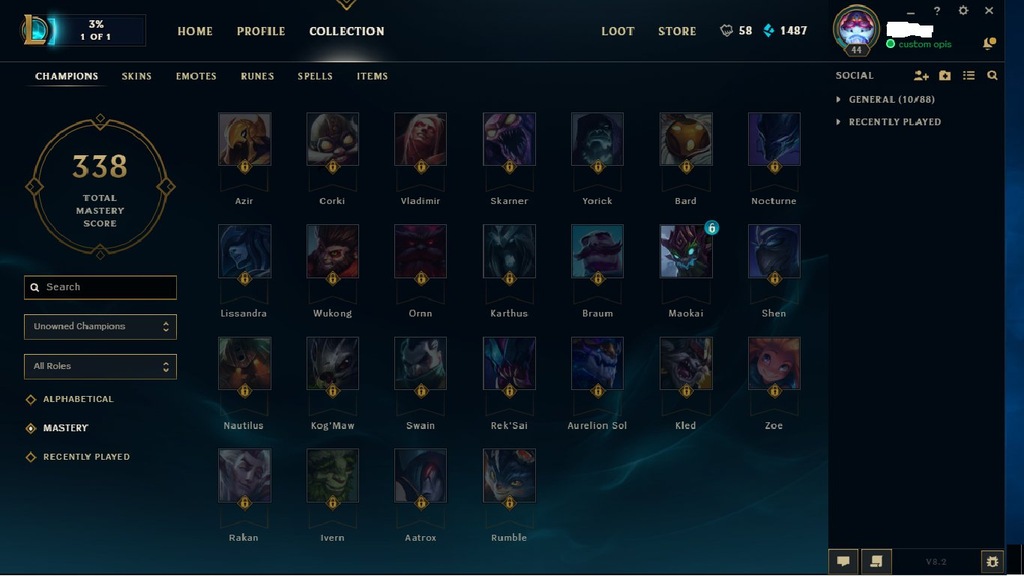Image resolution: width=1024 pixels, height=576 pixels.
Task: Open the Unowned Champions filter dropdown
Action: click(x=100, y=327)
